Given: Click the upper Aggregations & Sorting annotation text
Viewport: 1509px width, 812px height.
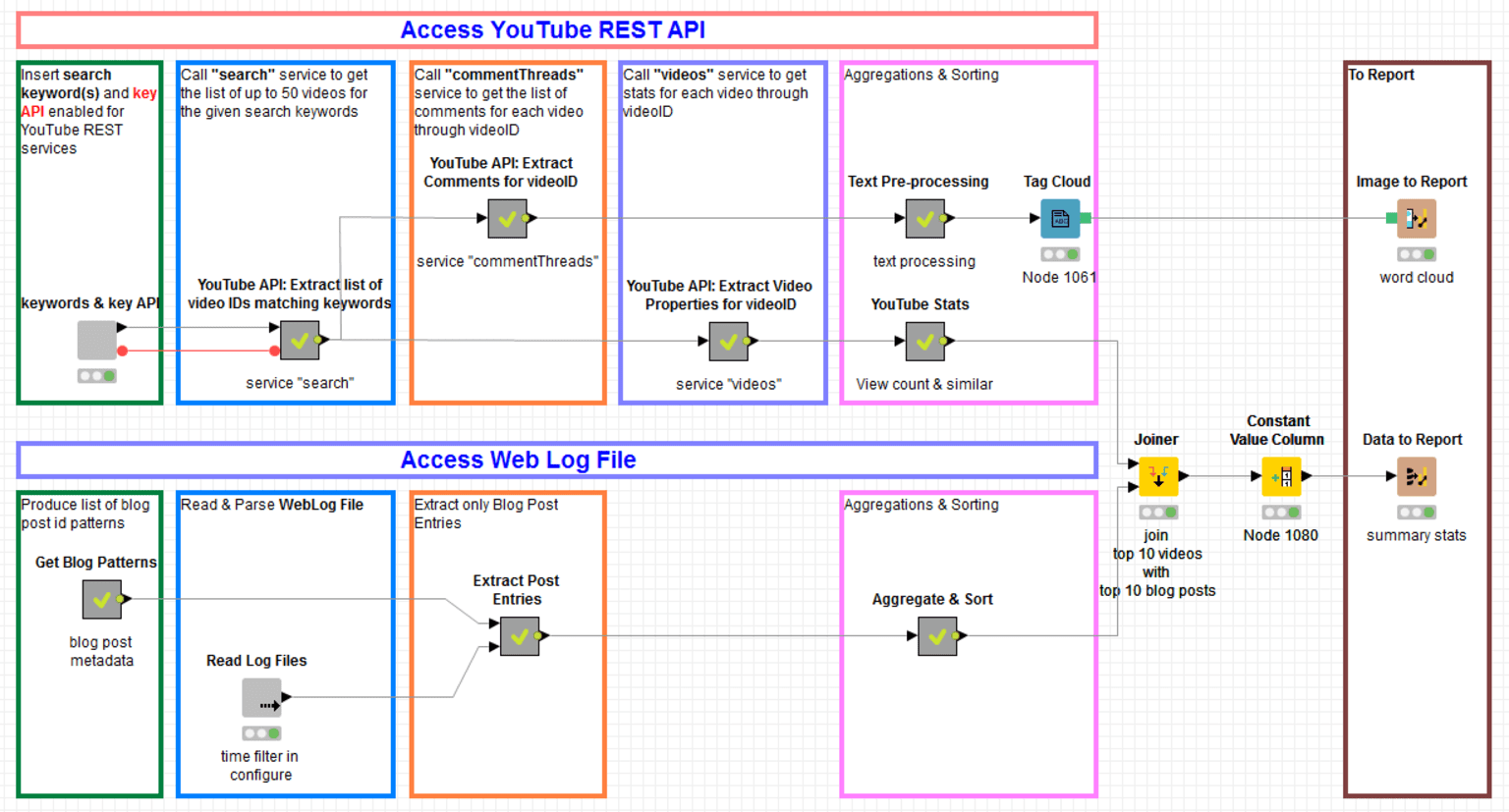Looking at the screenshot, I should (922, 75).
